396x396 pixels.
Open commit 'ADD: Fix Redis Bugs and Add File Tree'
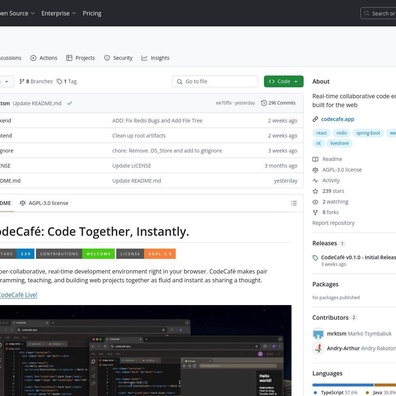(x=157, y=121)
